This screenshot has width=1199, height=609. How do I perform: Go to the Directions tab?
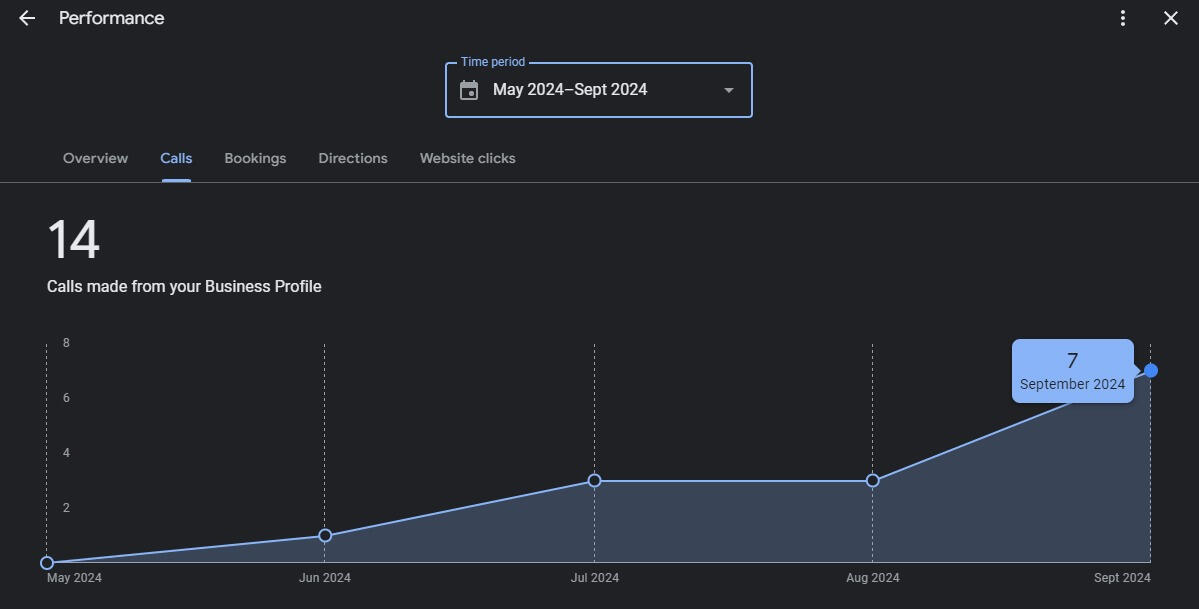point(353,158)
